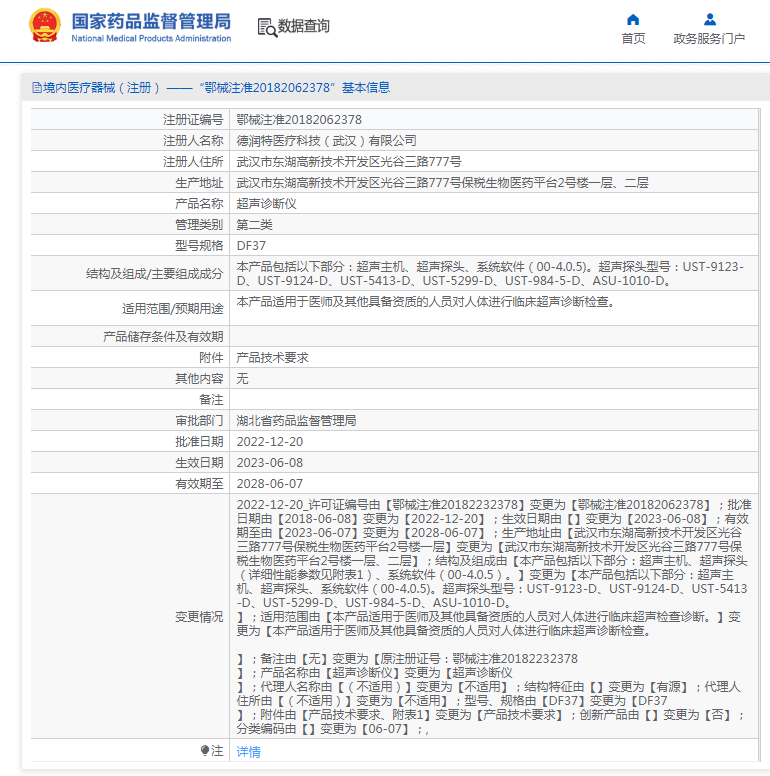Open the 数据查询 text label

coord(304,26)
